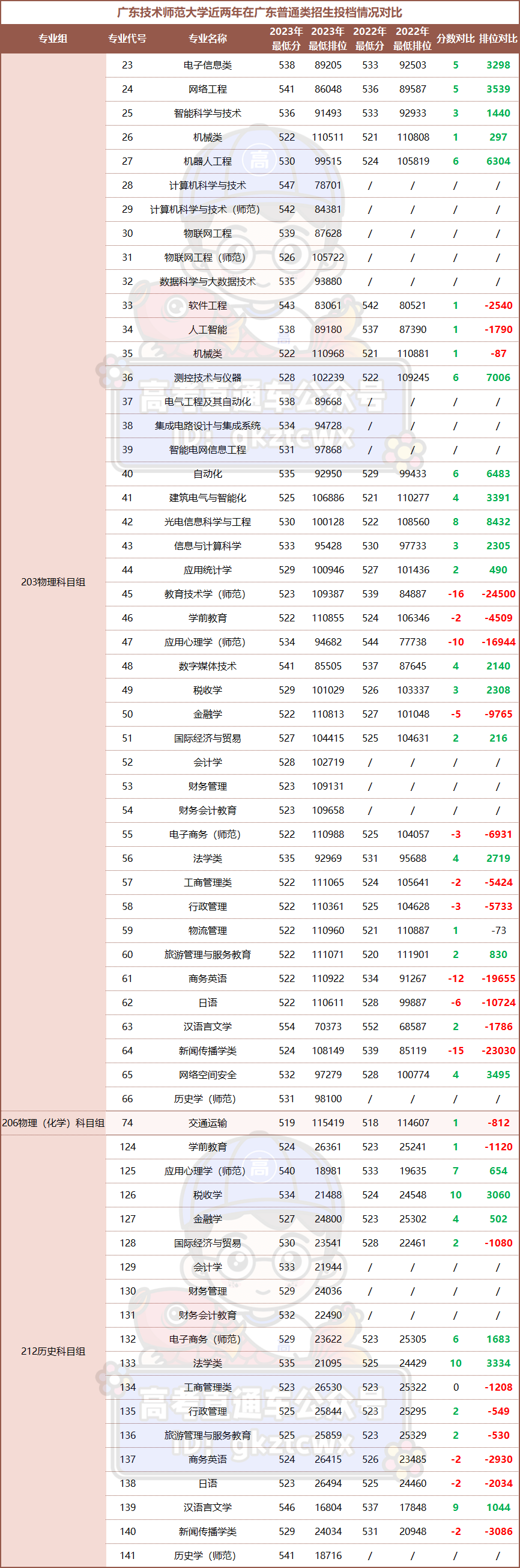520x1568 pixels.
Task: Select the 测控技术与仪器 cell
Action: [x=207, y=377]
